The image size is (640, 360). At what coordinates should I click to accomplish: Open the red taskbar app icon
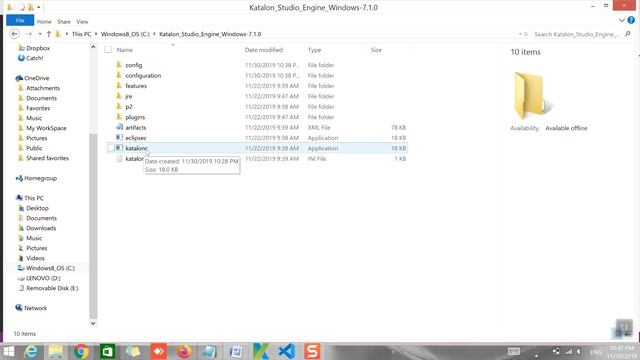pyautogui.click(x=159, y=351)
